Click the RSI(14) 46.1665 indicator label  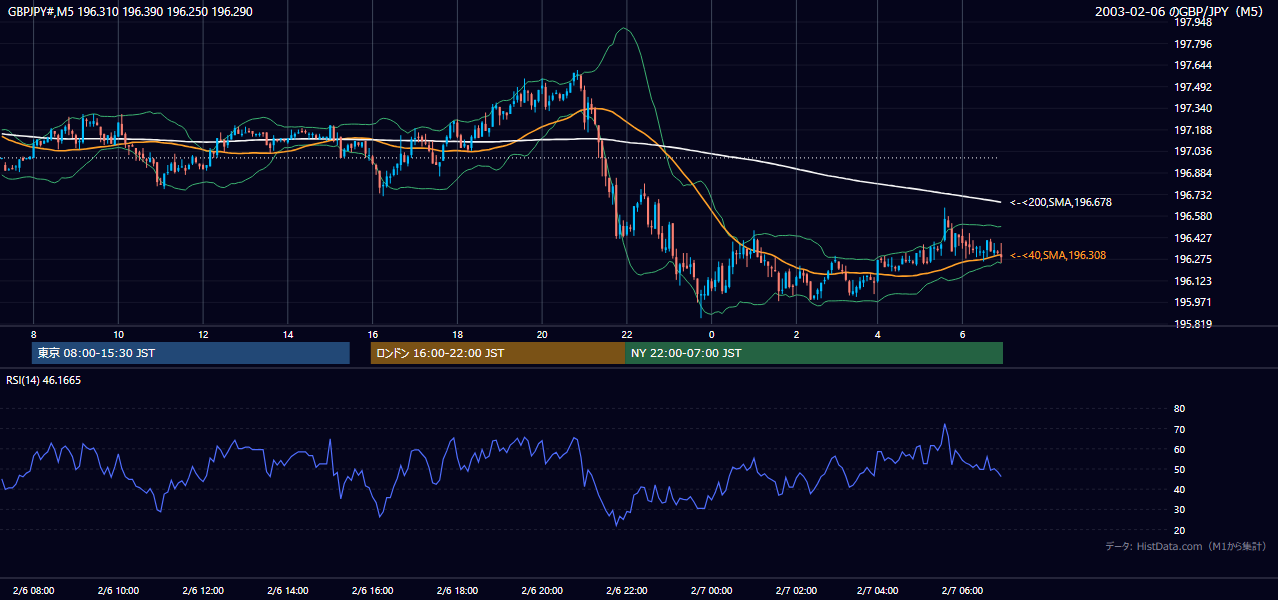[x=44, y=380]
